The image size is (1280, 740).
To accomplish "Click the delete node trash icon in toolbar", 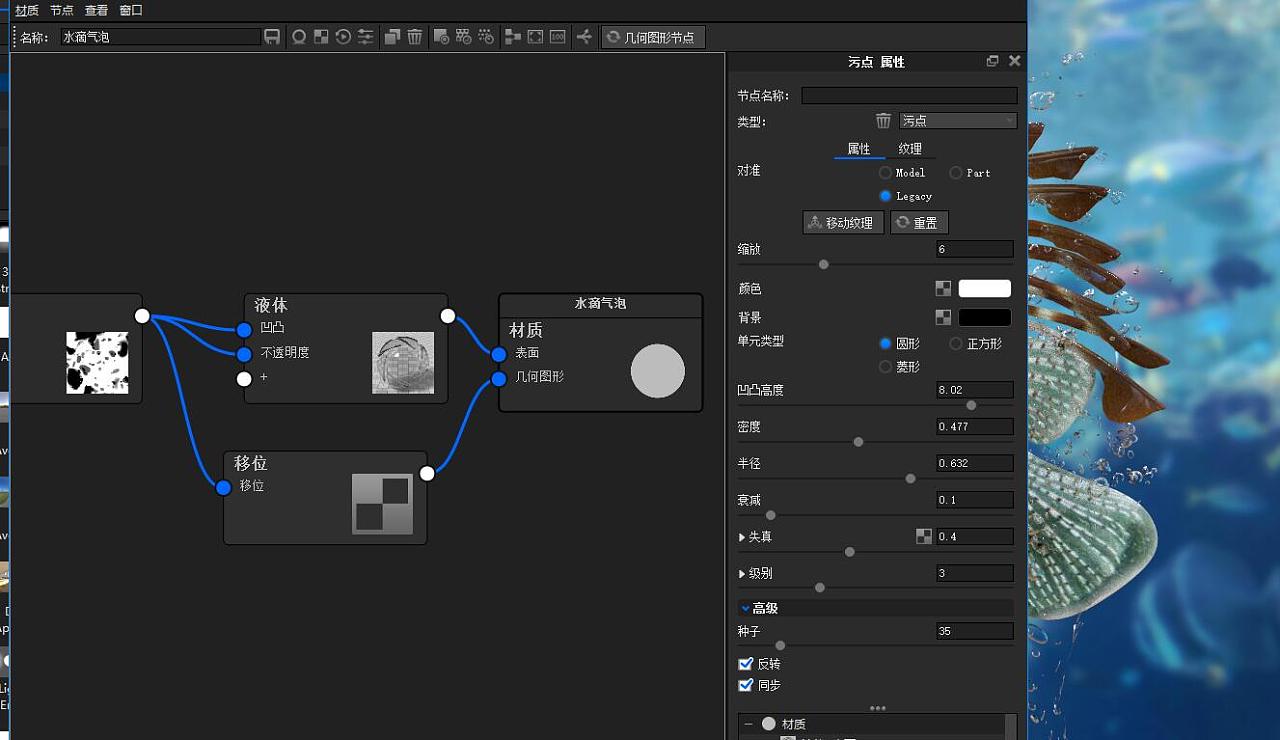I will click(x=417, y=37).
